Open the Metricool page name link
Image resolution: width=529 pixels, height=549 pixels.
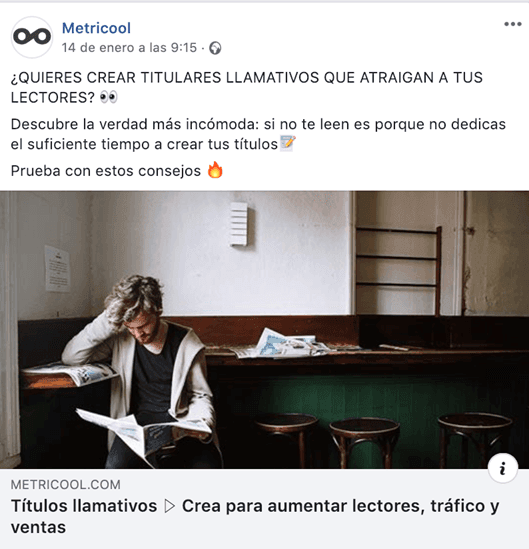point(96,28)
